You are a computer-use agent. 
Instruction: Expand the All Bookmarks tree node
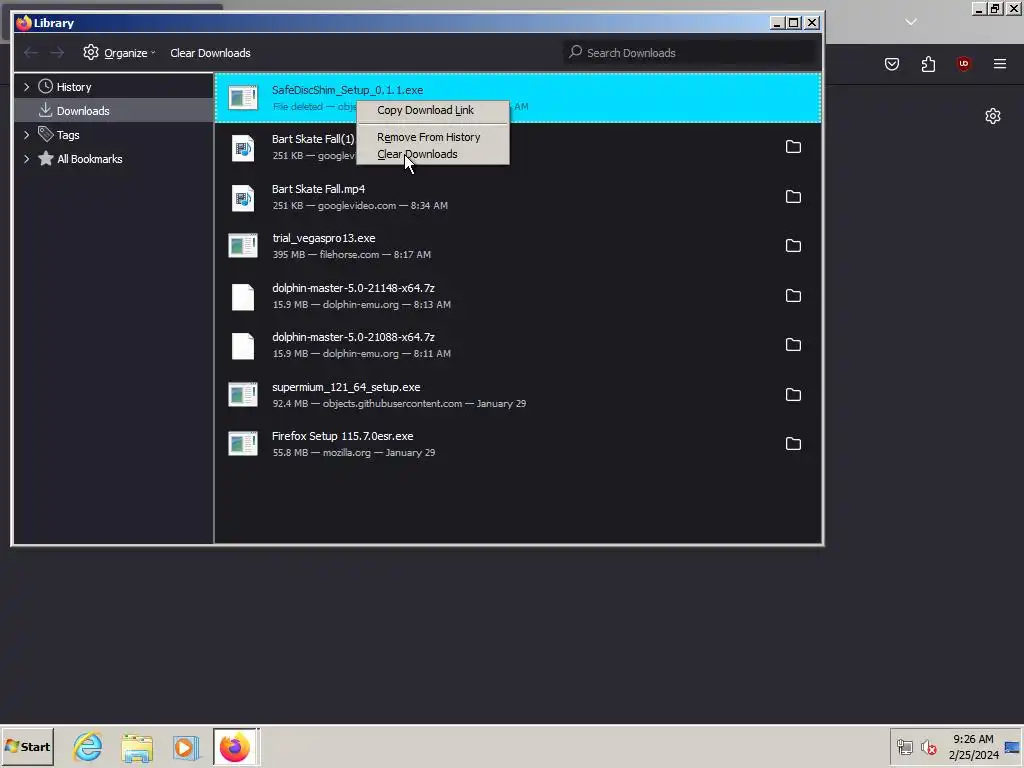point(27,159)
